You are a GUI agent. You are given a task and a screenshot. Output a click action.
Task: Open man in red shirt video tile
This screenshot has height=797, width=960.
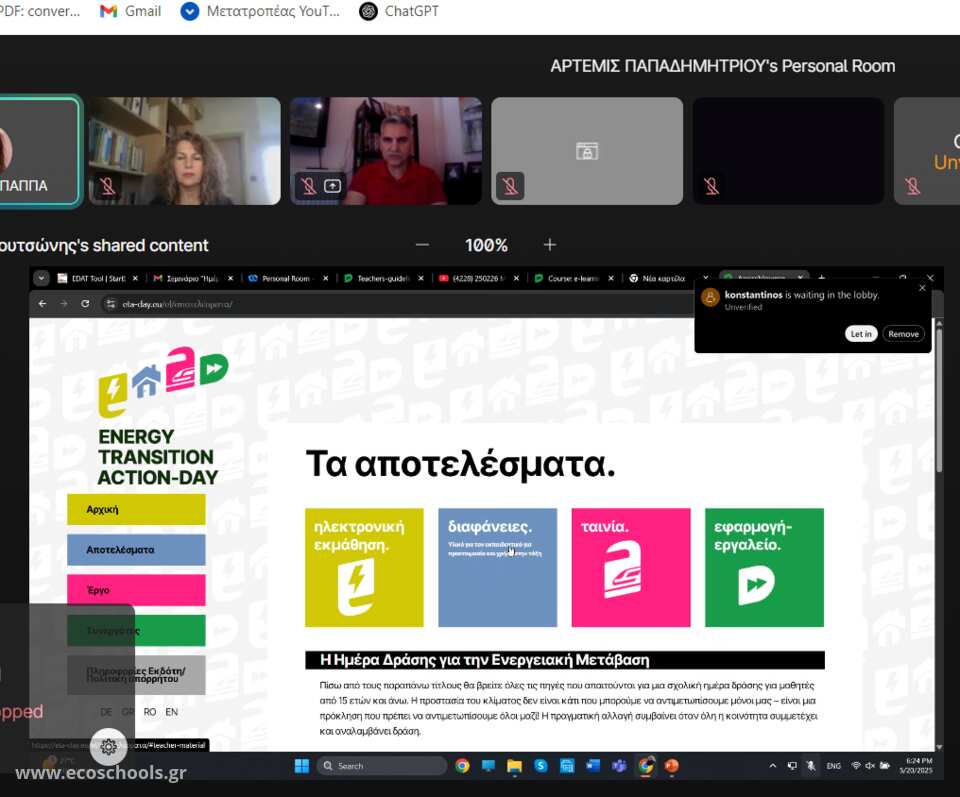tap(386, 151)
